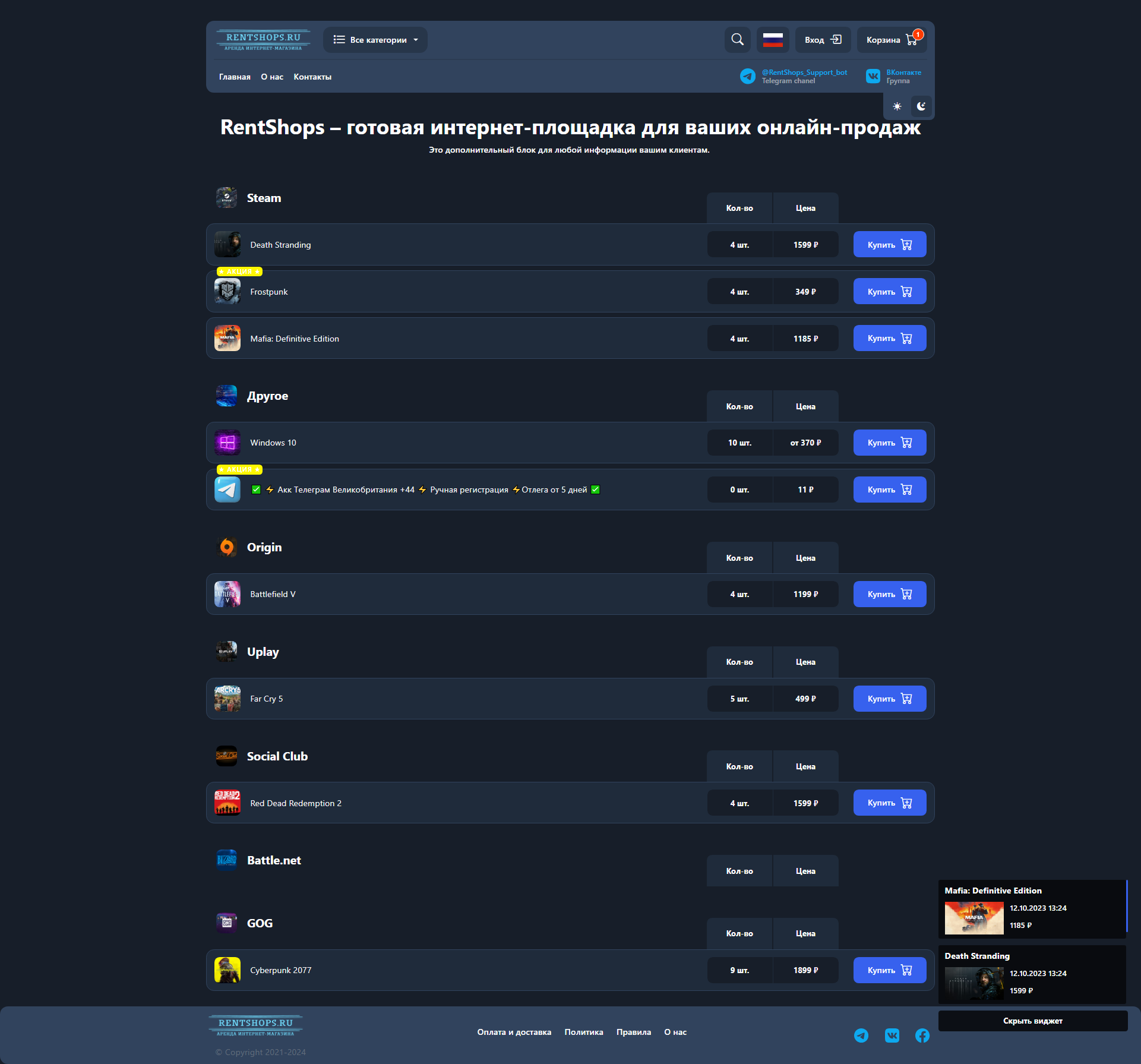The width and height of the screenshot is (1141, 1064).
Task: Expand the Все категории dropdown
Action: click(x=375, y=40)
